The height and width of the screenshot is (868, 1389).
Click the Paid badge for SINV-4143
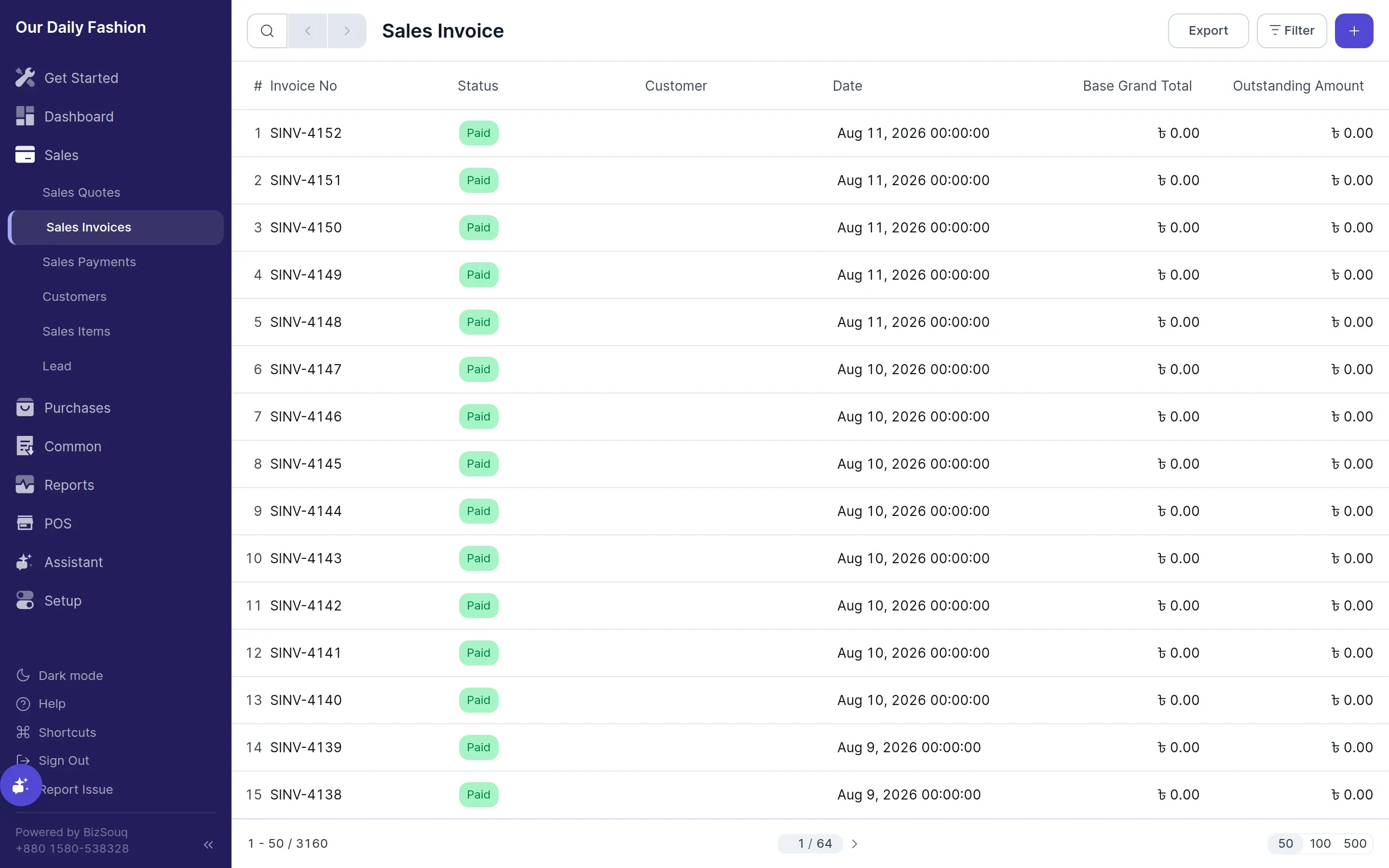[x=478, y=558]
